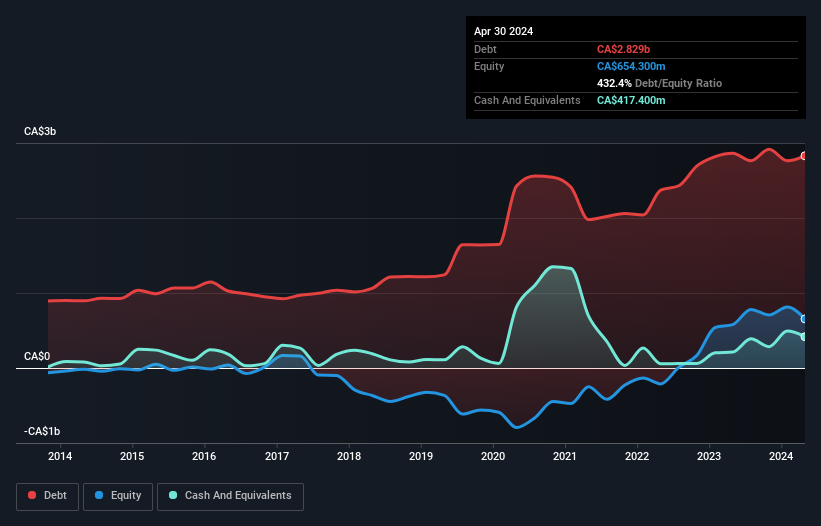Toggle the Equity legend button
Viewport: 821px width, 526px height.
118,496
